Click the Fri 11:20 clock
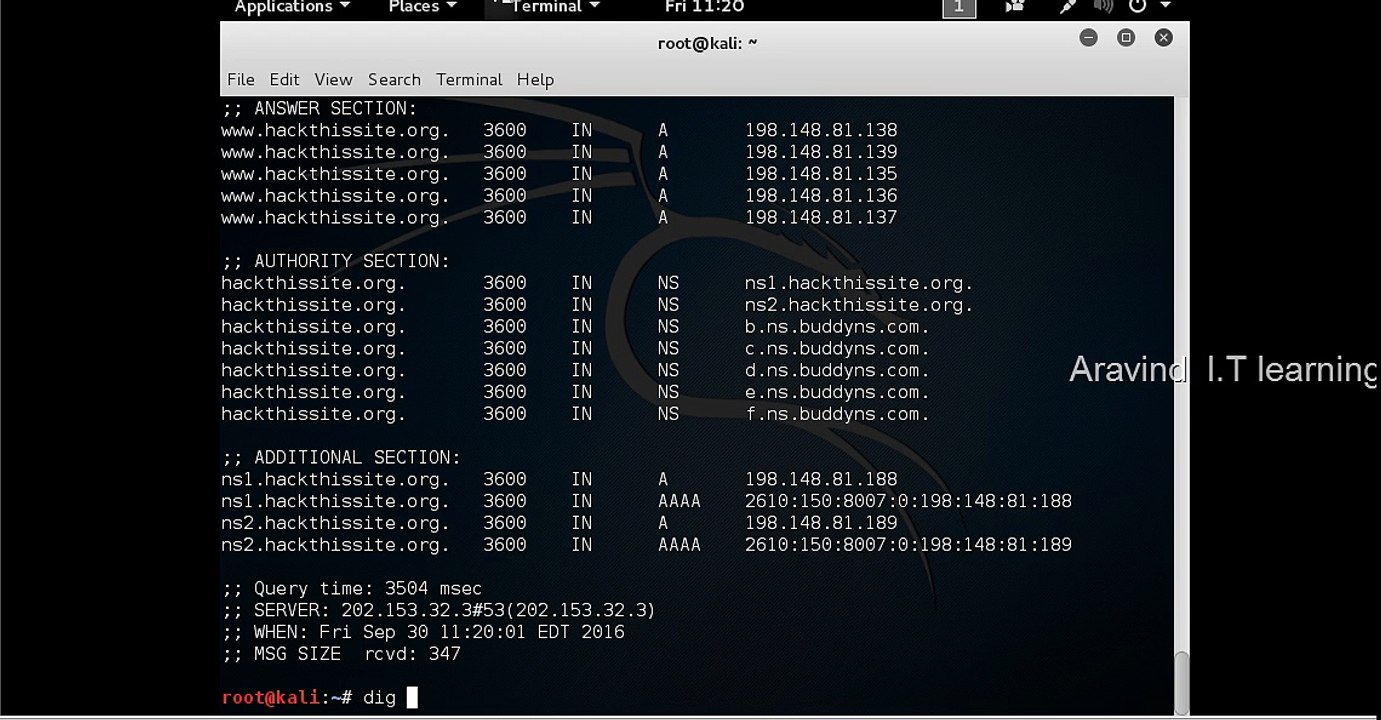The image size is (1381, 720). (x=704, y=7)
